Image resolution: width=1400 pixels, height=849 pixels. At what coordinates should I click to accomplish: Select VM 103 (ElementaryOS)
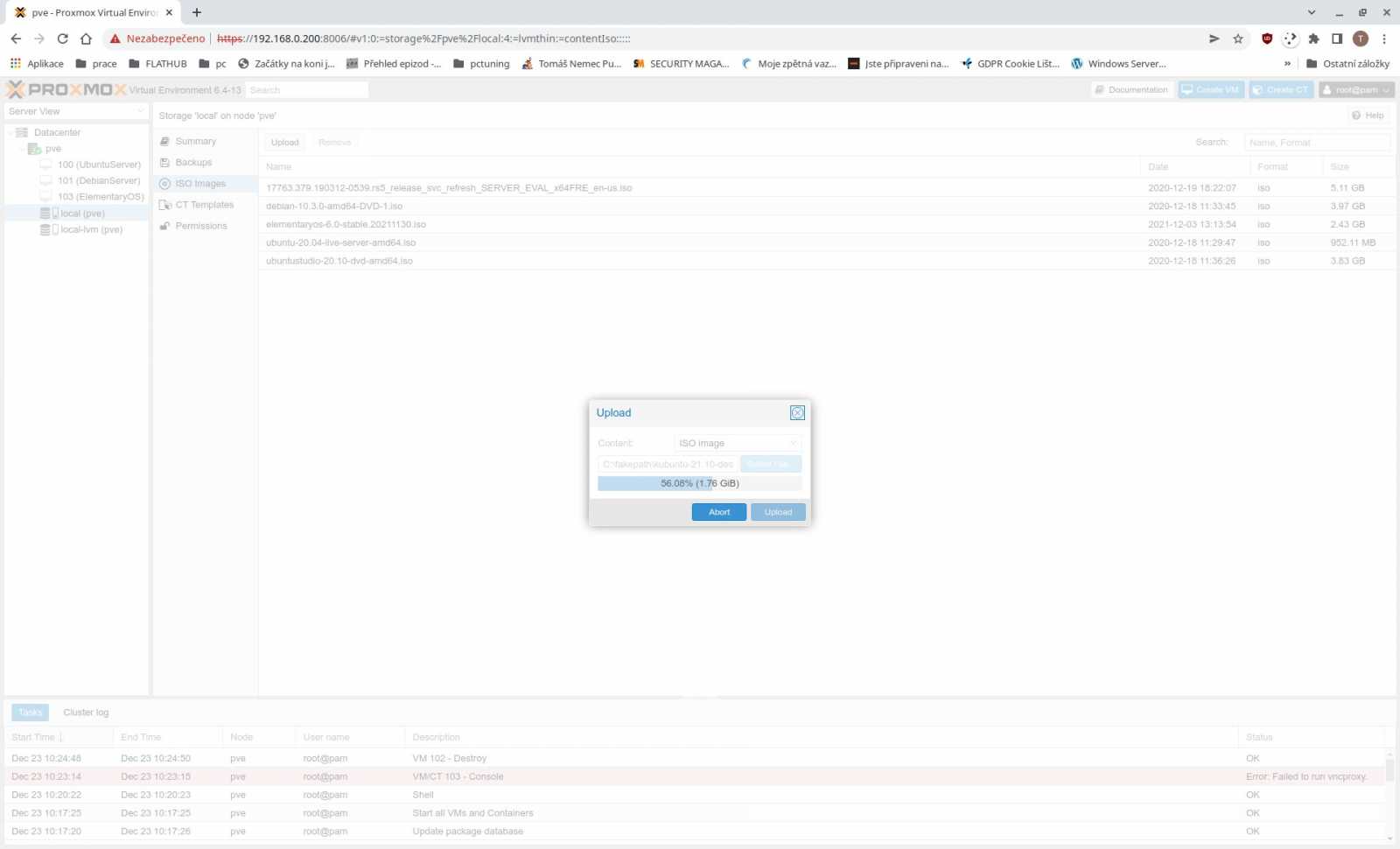tap(100, 197)
